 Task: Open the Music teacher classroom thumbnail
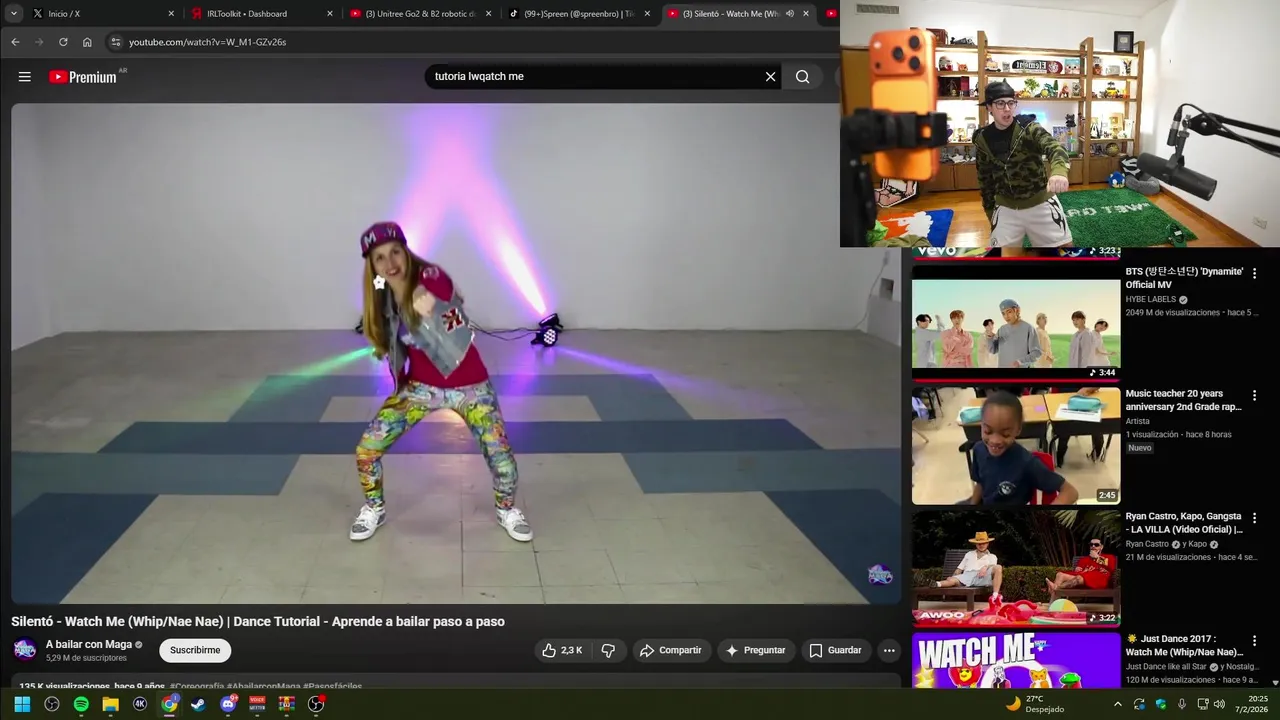[1016, 446]
